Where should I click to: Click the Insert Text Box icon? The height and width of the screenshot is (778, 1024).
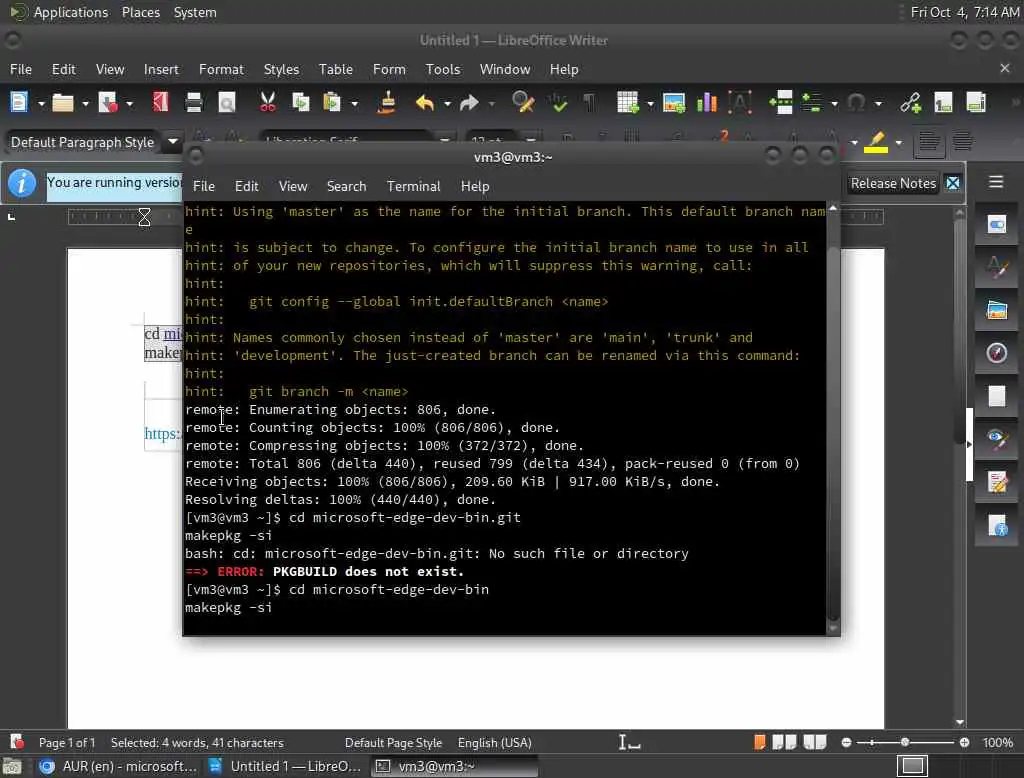click(740, 103)
